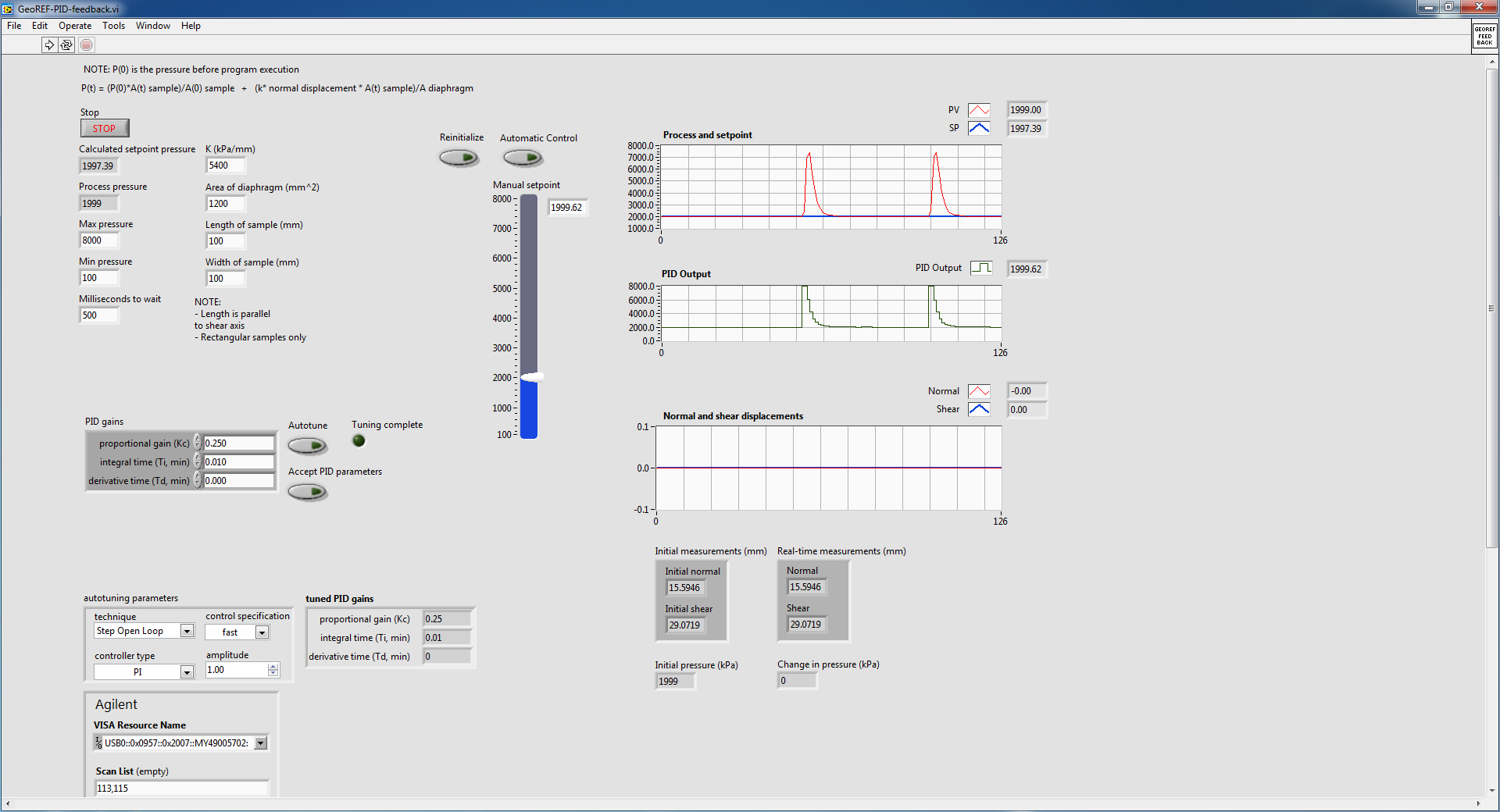Click the Milliseconds to wait input field
Image resolution: width=1500 pixels, height=812 pixels.
point(99,315)
